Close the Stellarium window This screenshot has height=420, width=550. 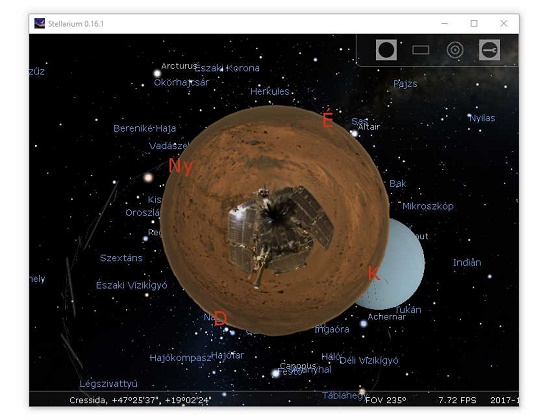[504, 24]
